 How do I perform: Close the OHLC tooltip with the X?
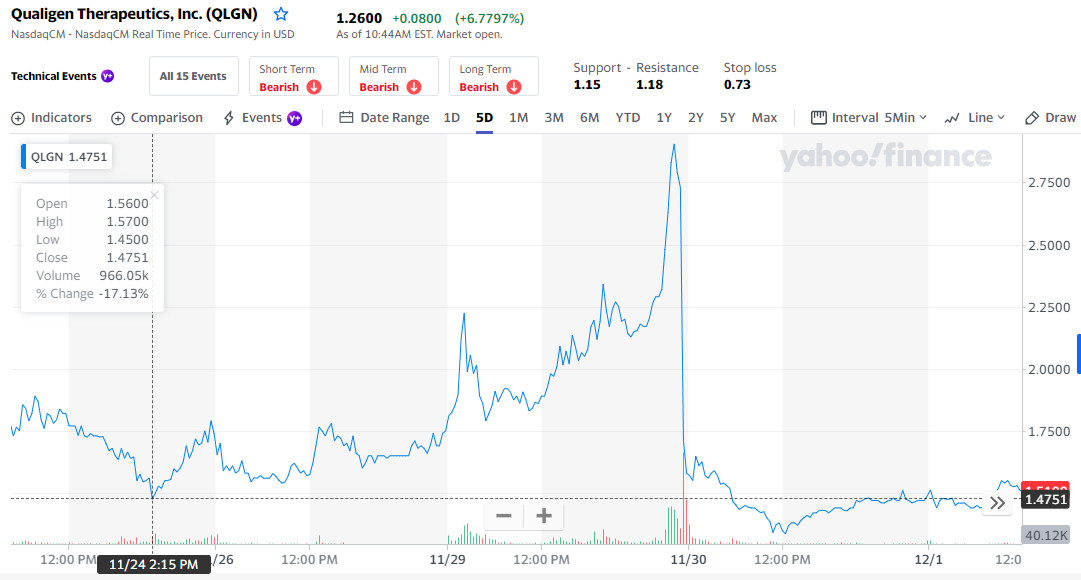tap(154, 195)
